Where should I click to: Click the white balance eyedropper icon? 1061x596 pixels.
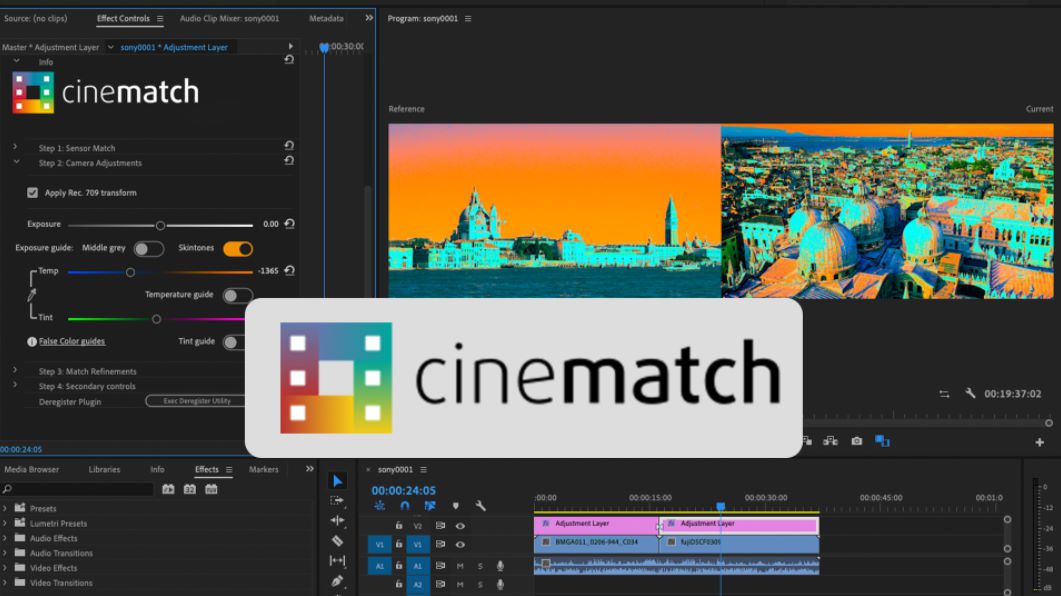[31, 296]
